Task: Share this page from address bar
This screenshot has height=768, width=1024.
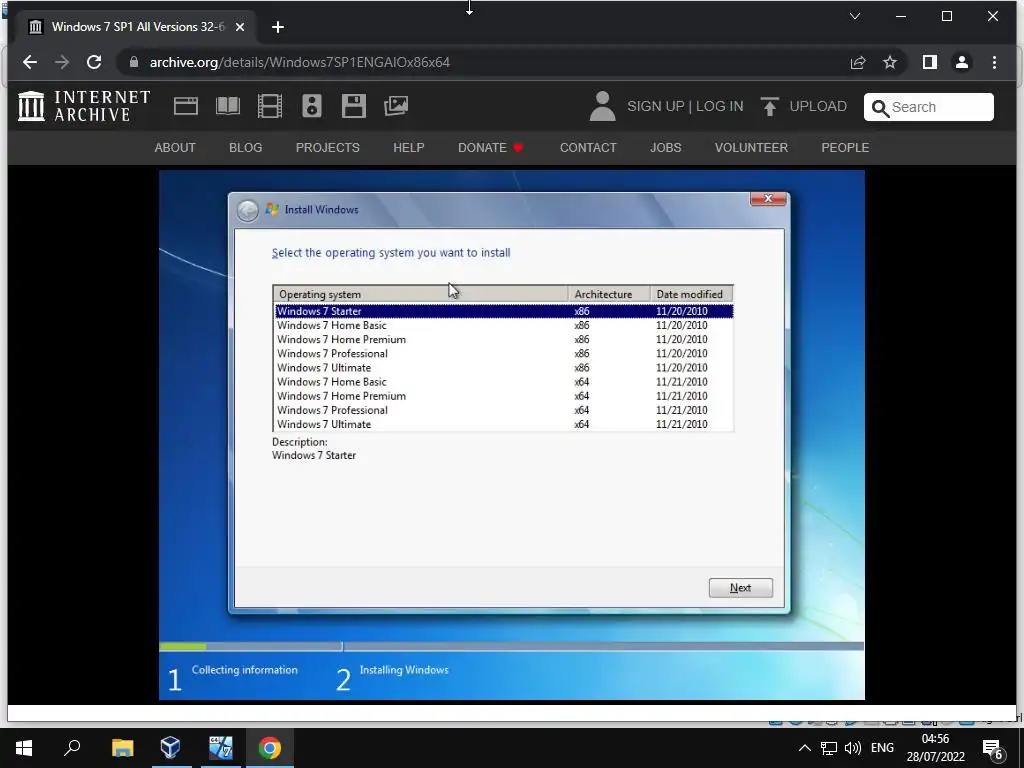Action: pos(857,62)
